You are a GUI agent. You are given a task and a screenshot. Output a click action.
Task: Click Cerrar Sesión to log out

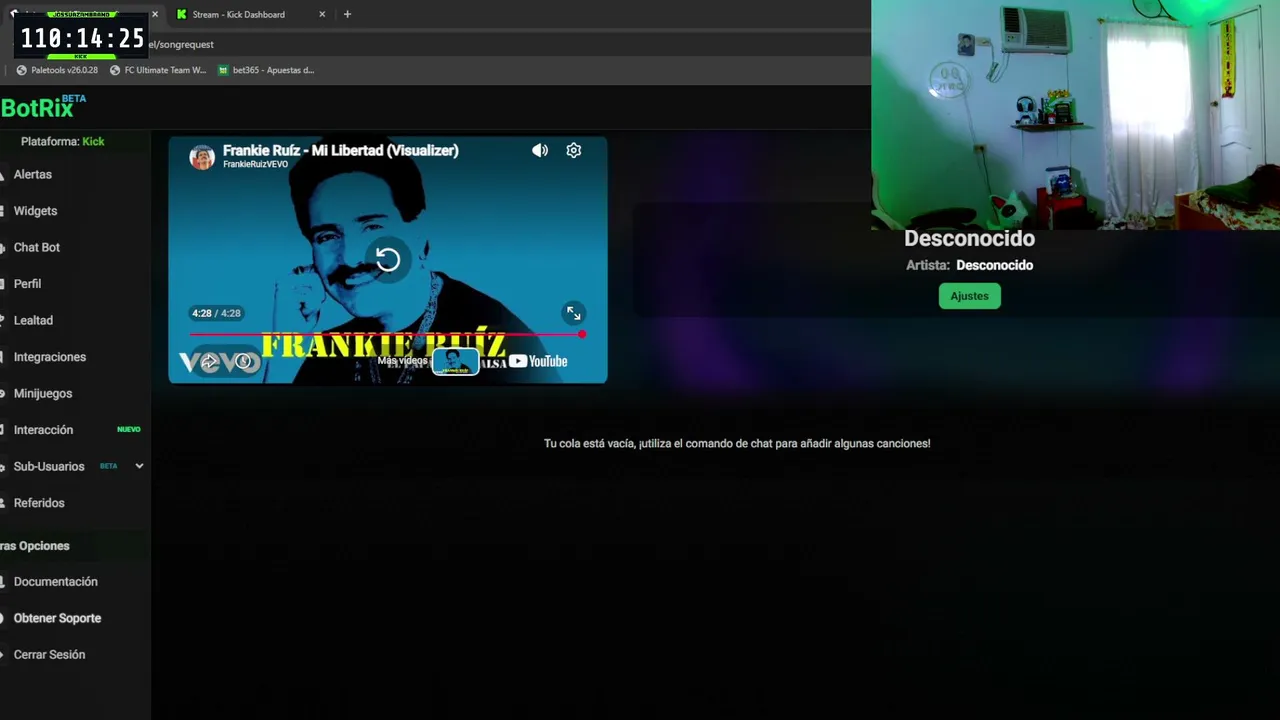[49, 654]
